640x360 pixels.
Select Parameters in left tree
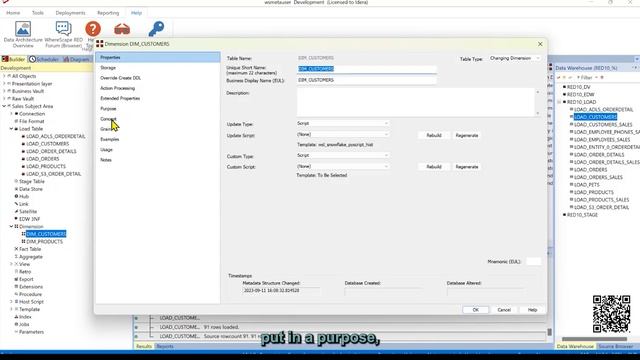point(31,332)
